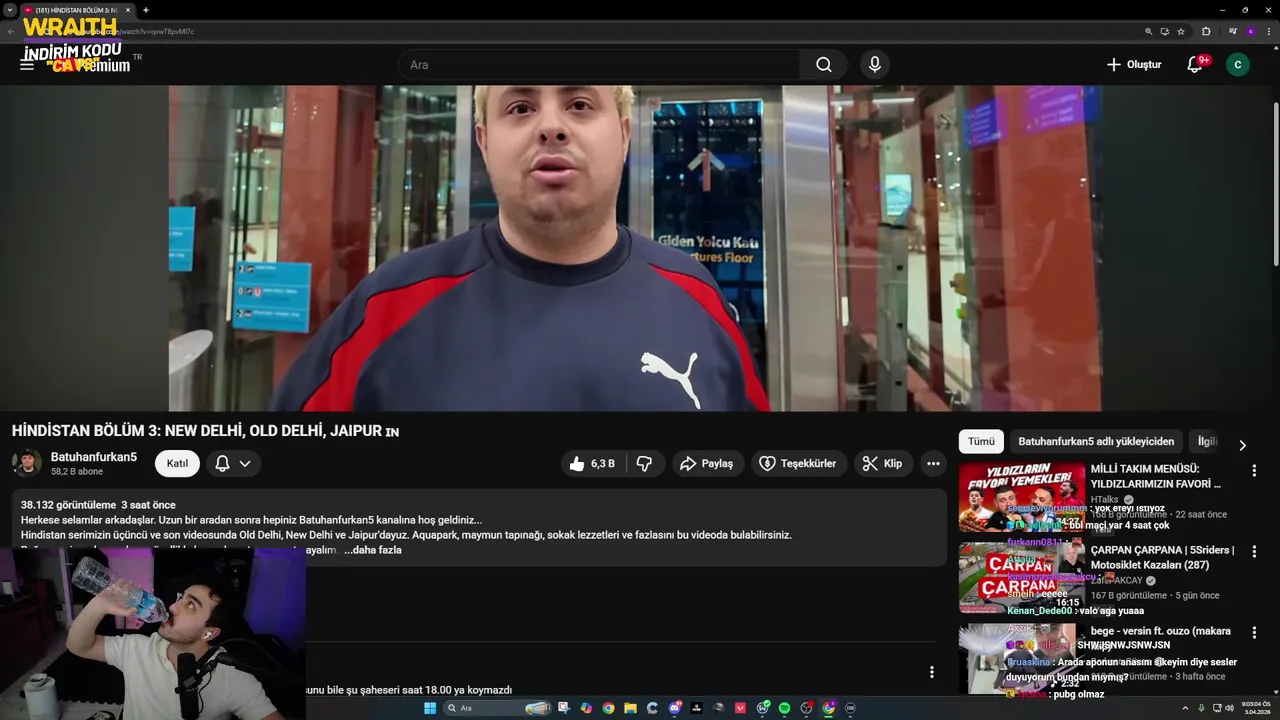Click the Paylaş share button
The height and width of the screenshot is (720, 1280).
tap(707, 464)
